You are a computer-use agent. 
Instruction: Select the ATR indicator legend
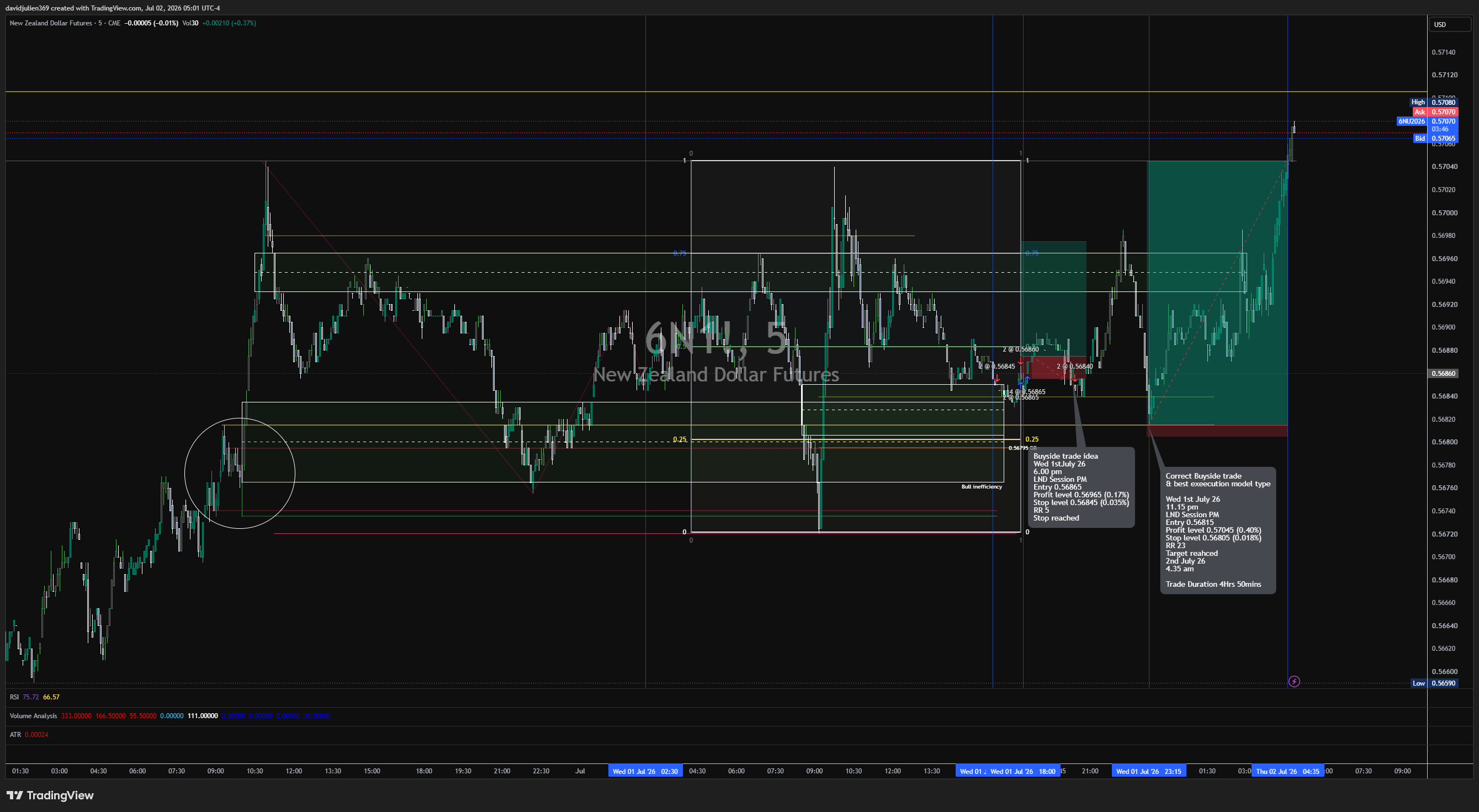tap(15, 735)
